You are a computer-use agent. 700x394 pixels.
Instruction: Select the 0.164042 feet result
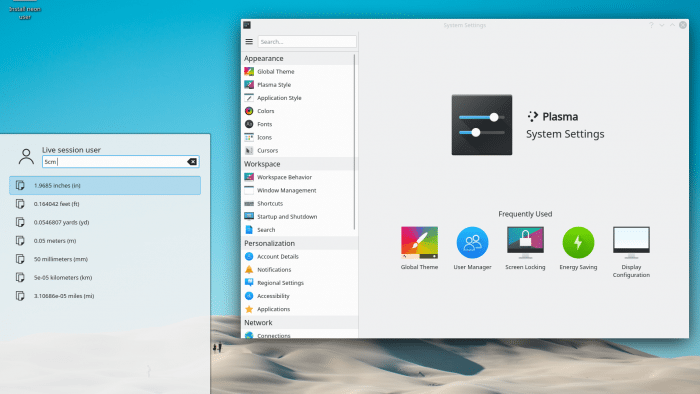[105, 204]
